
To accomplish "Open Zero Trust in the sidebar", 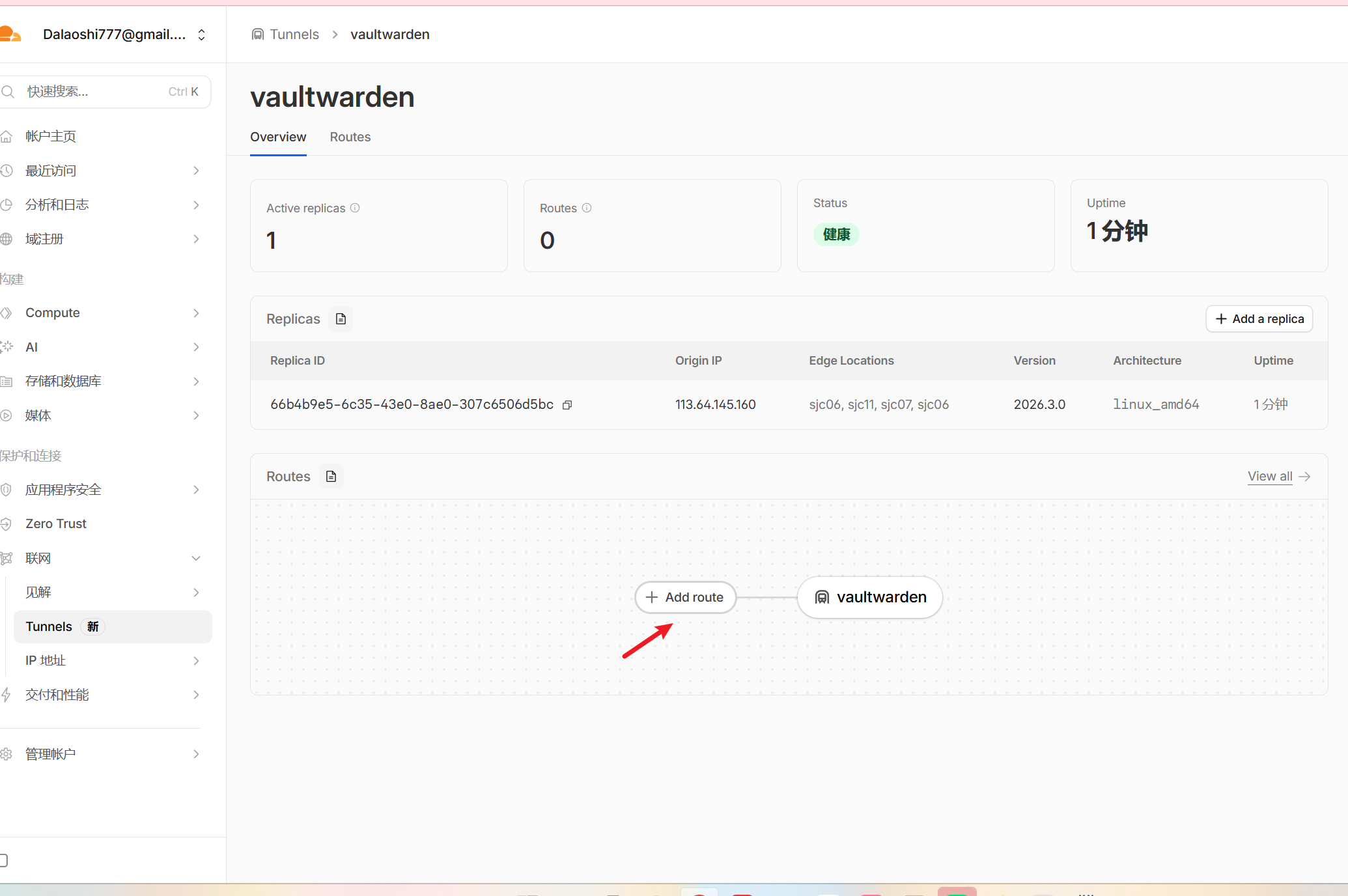I will coord(56,524).
